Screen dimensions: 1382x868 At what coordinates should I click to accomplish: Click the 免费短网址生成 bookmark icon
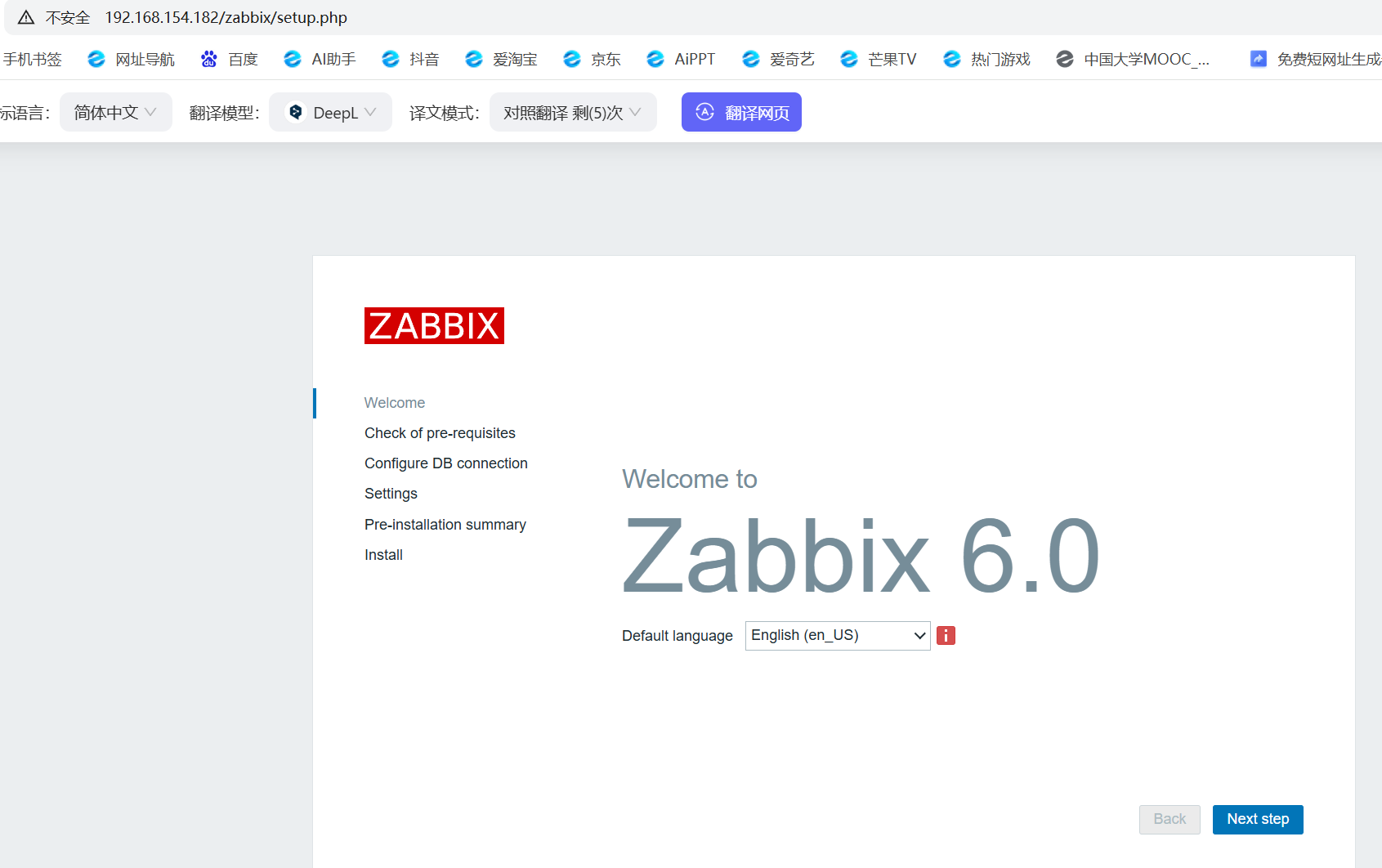pyautogui.click(x=1259, y=59)
